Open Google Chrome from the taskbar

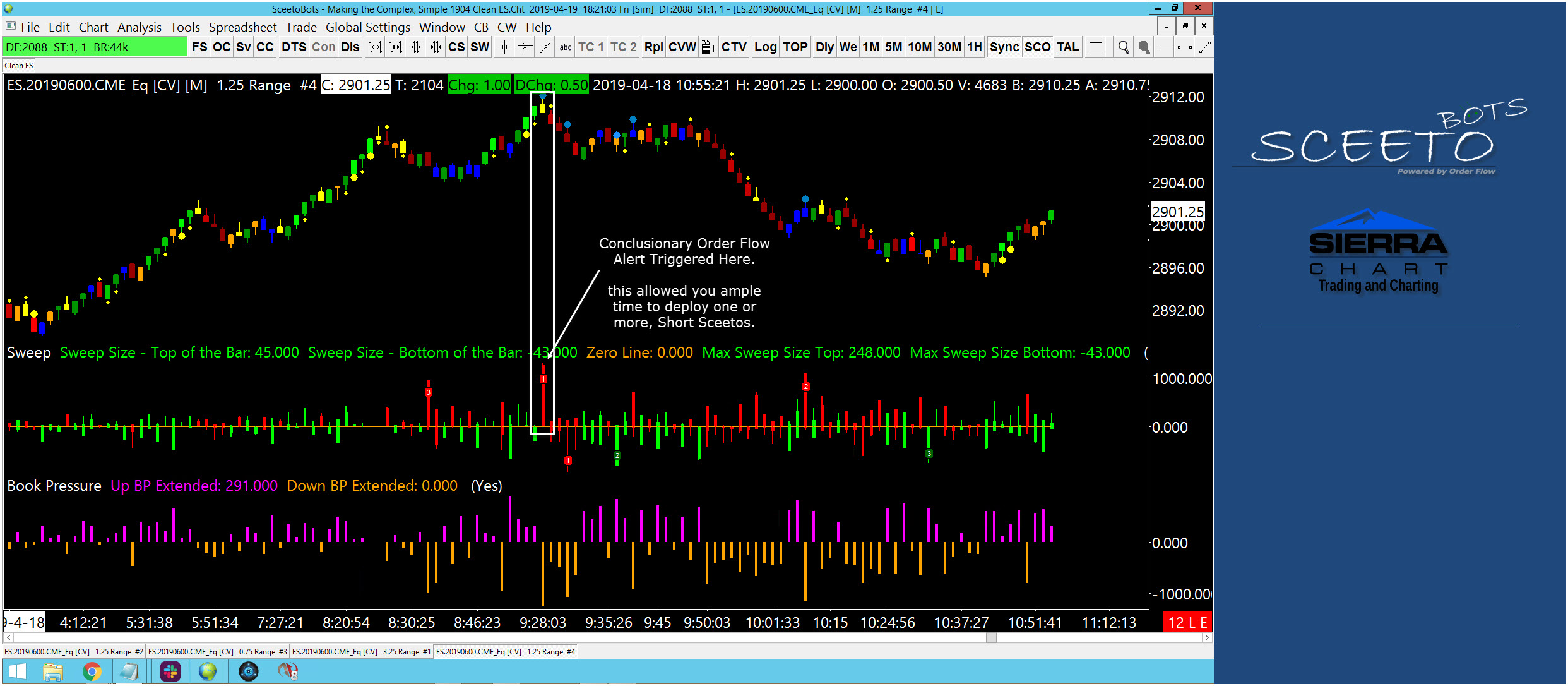(x=92, y=671)
